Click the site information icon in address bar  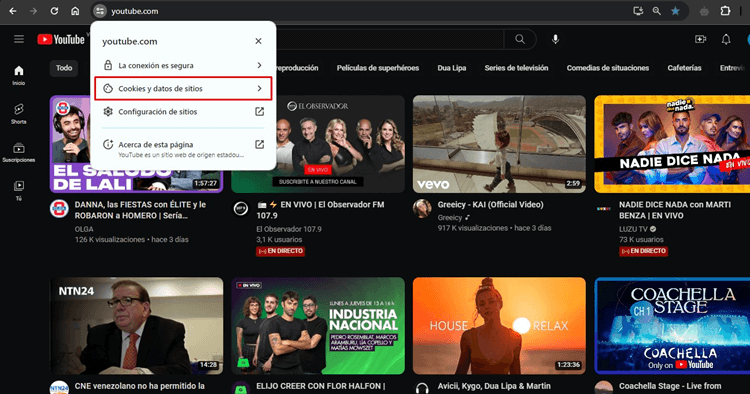(99, 11)
